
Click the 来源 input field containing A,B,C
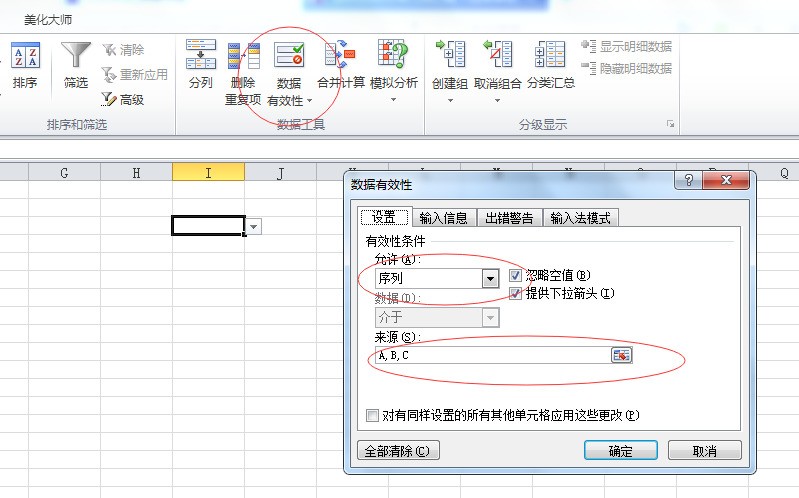click(x=493, y=355)
